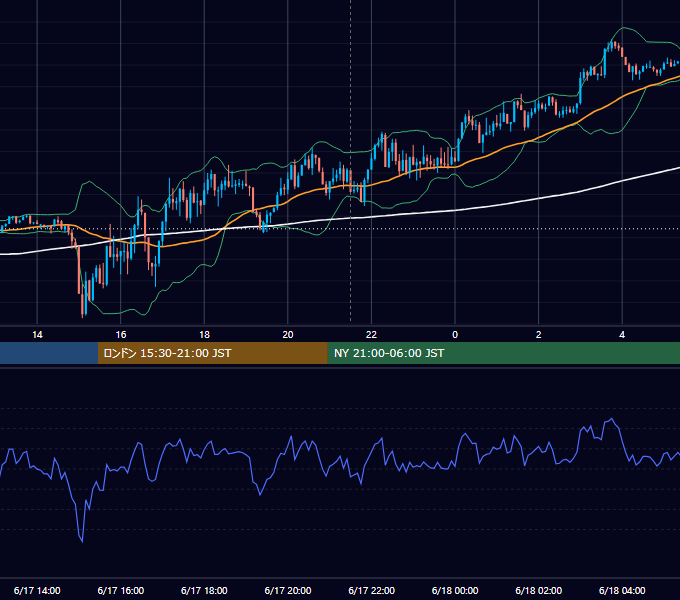
Task: Click the 22 hour axis label
Action: [x=371, y=335]
